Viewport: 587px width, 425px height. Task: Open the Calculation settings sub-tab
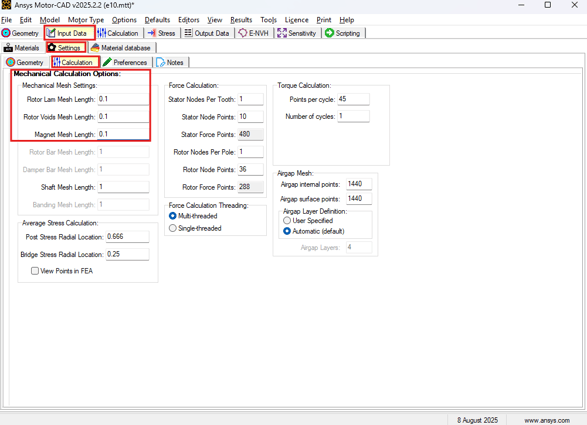click(75, 62)
